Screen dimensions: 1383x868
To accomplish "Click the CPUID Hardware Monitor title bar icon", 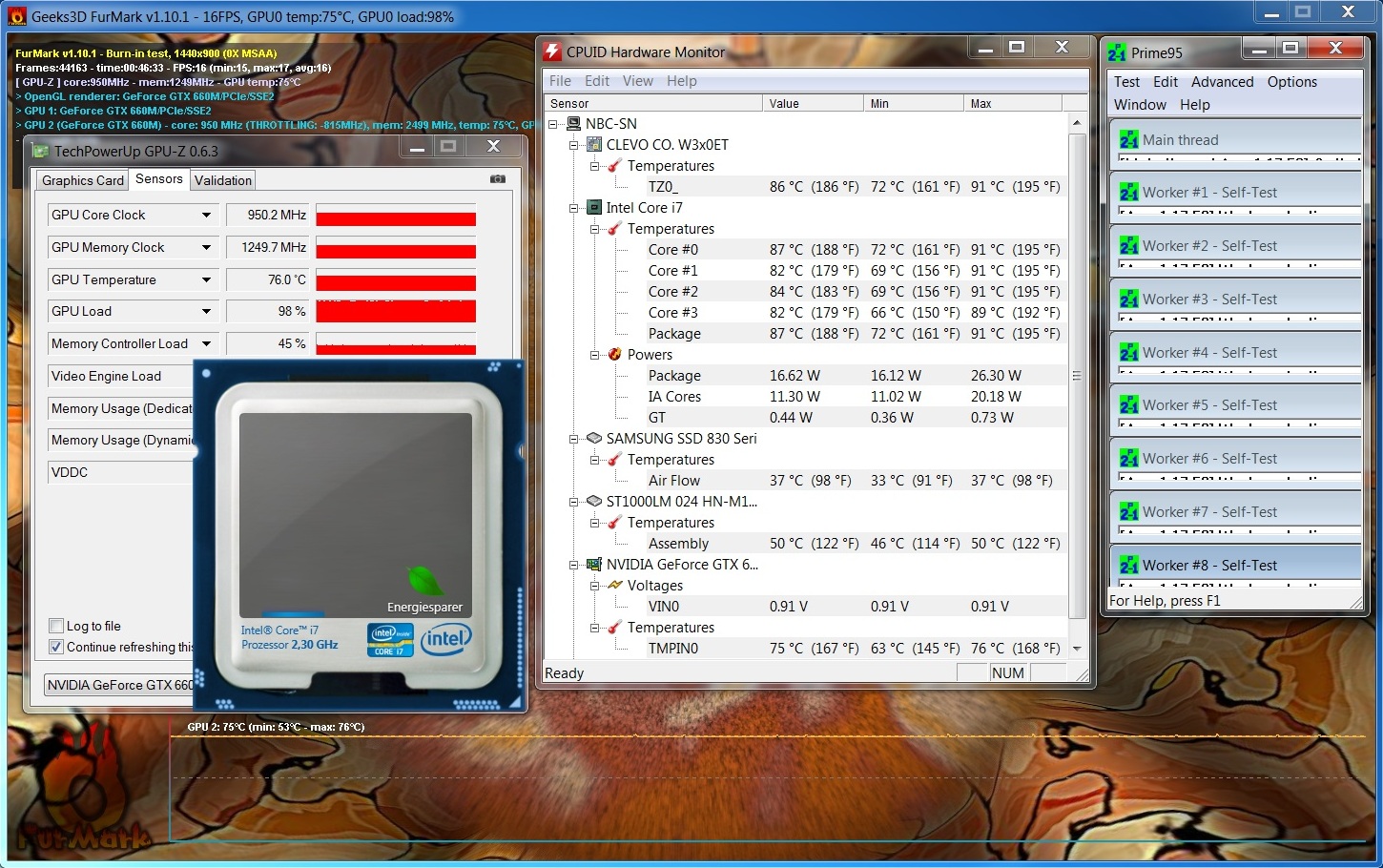I will pyautogui.click(x=551, y=52).
